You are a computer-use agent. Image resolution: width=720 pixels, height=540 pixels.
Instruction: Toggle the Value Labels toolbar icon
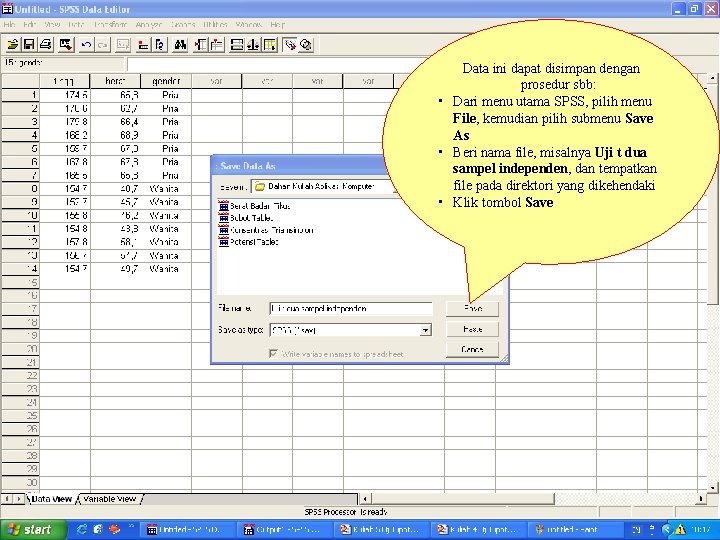[290, 45]
